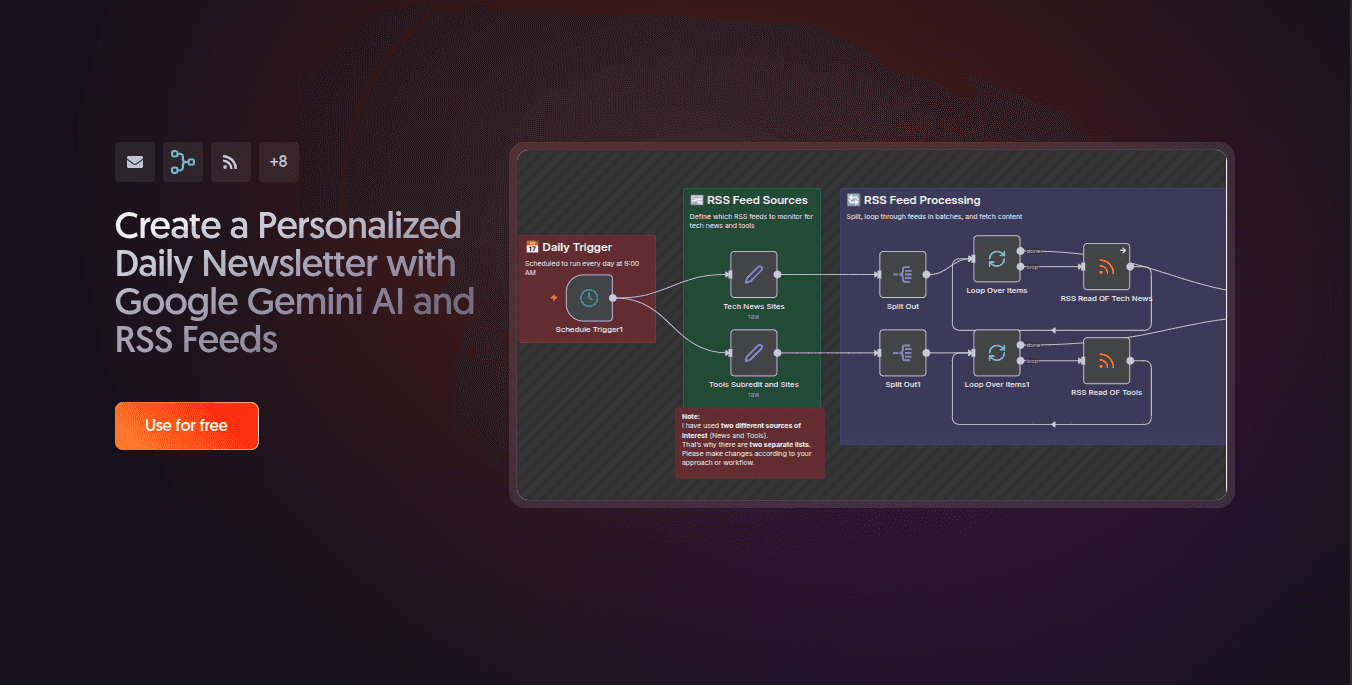Select the Schedule Trigger1 clock node
1352x685 pixels.
pyautogui.click(x=589, y=298)
